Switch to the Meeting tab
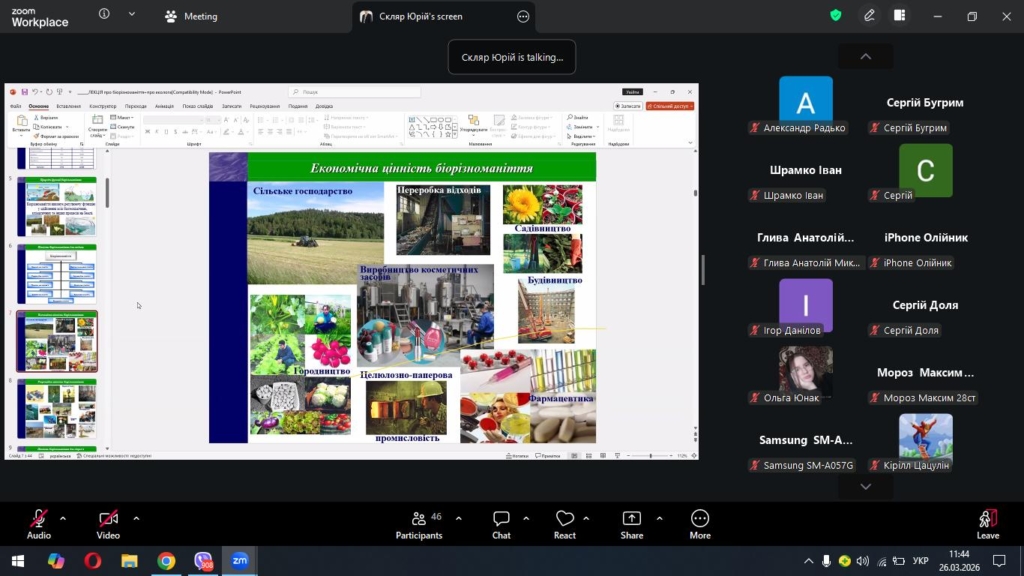 click(x=191, y=16)
